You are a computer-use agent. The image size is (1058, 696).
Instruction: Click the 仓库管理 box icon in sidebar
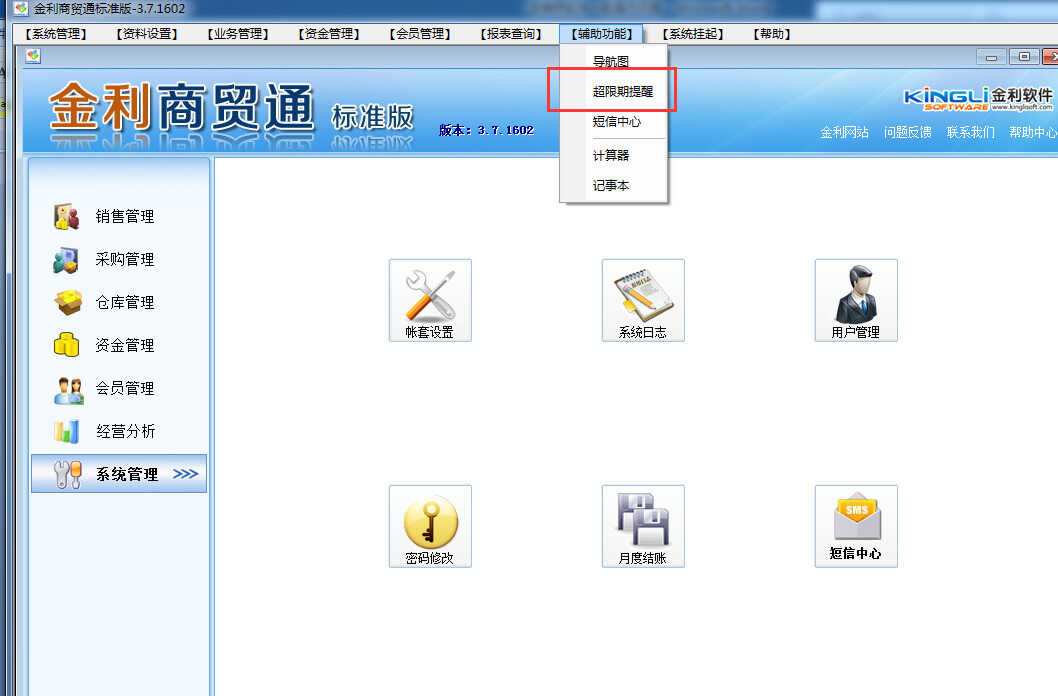pyautogui.click(x=67, y=303)
